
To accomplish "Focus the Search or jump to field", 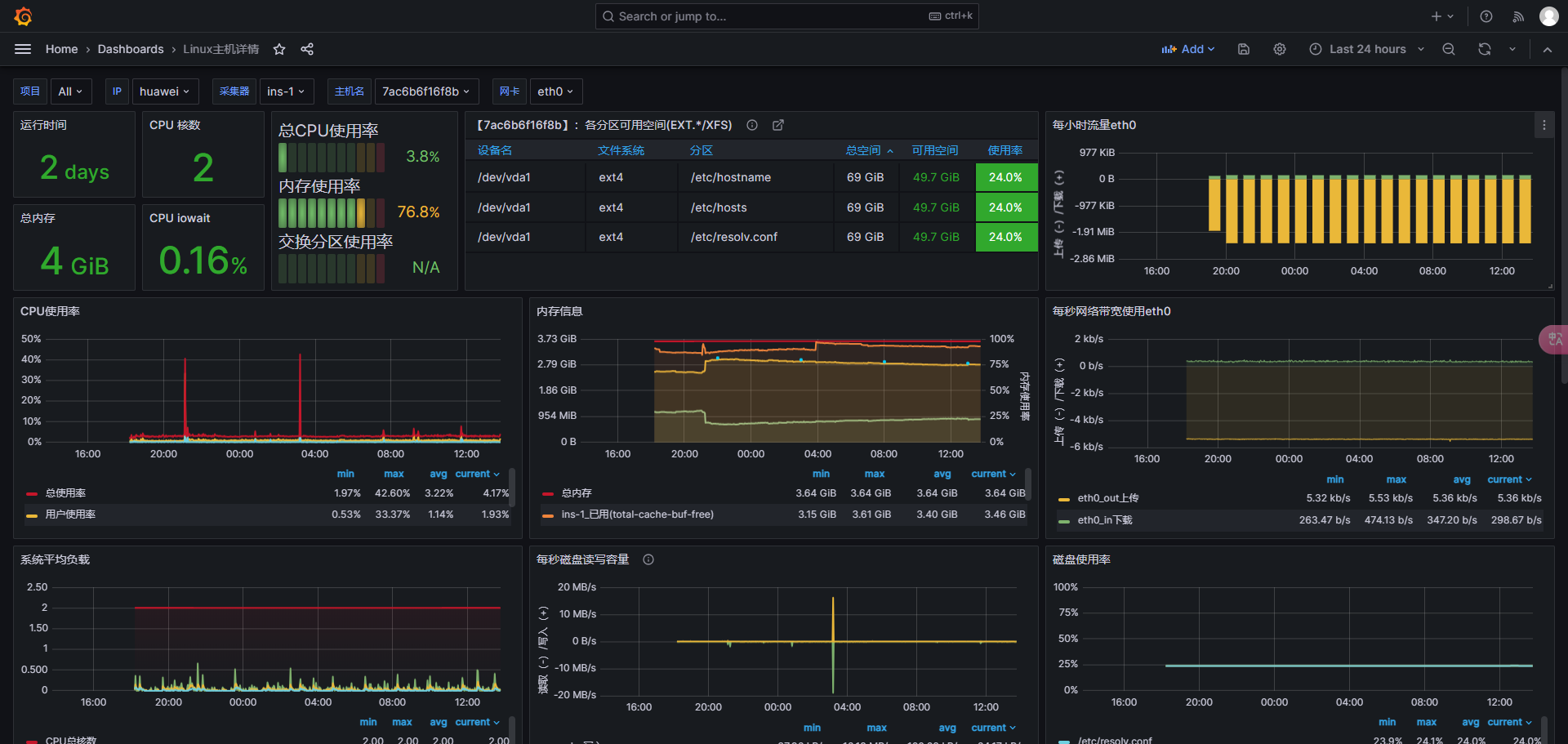I will click(786, 16).
